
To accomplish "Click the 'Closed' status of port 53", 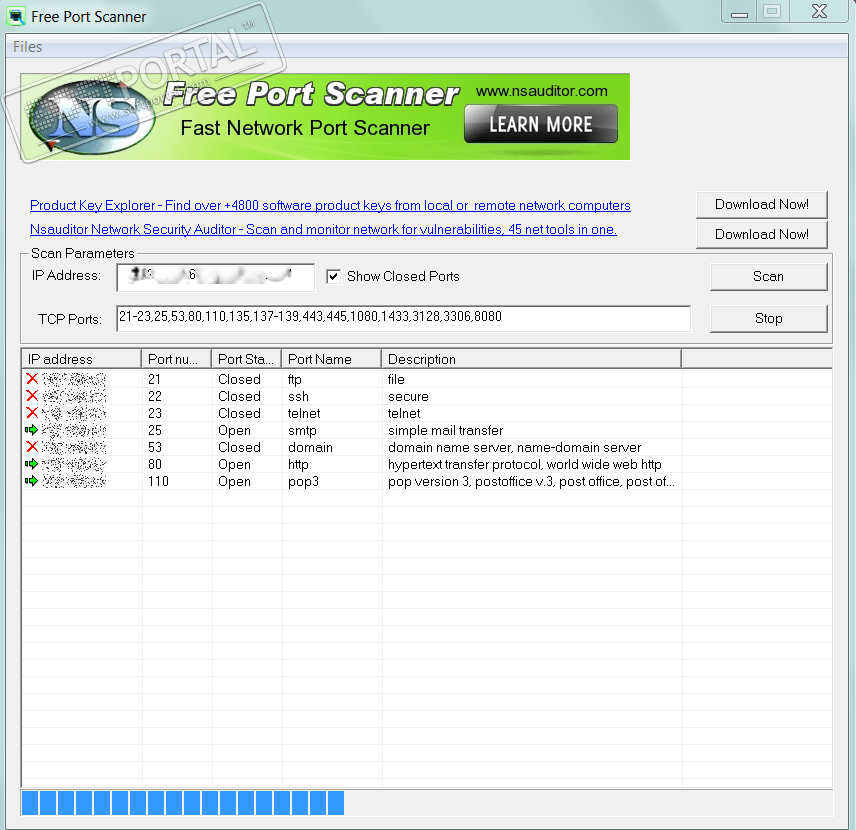I will (x=239, y=448).
